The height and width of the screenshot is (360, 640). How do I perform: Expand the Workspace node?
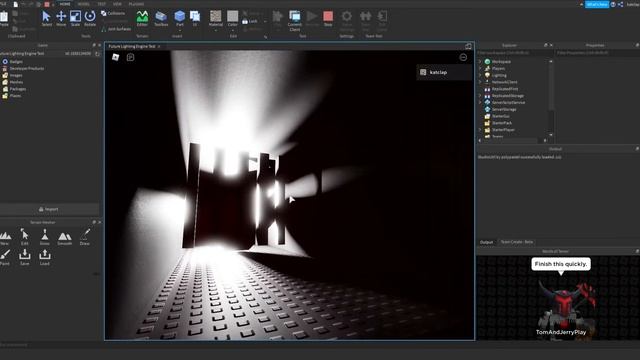tap(480, 62)
